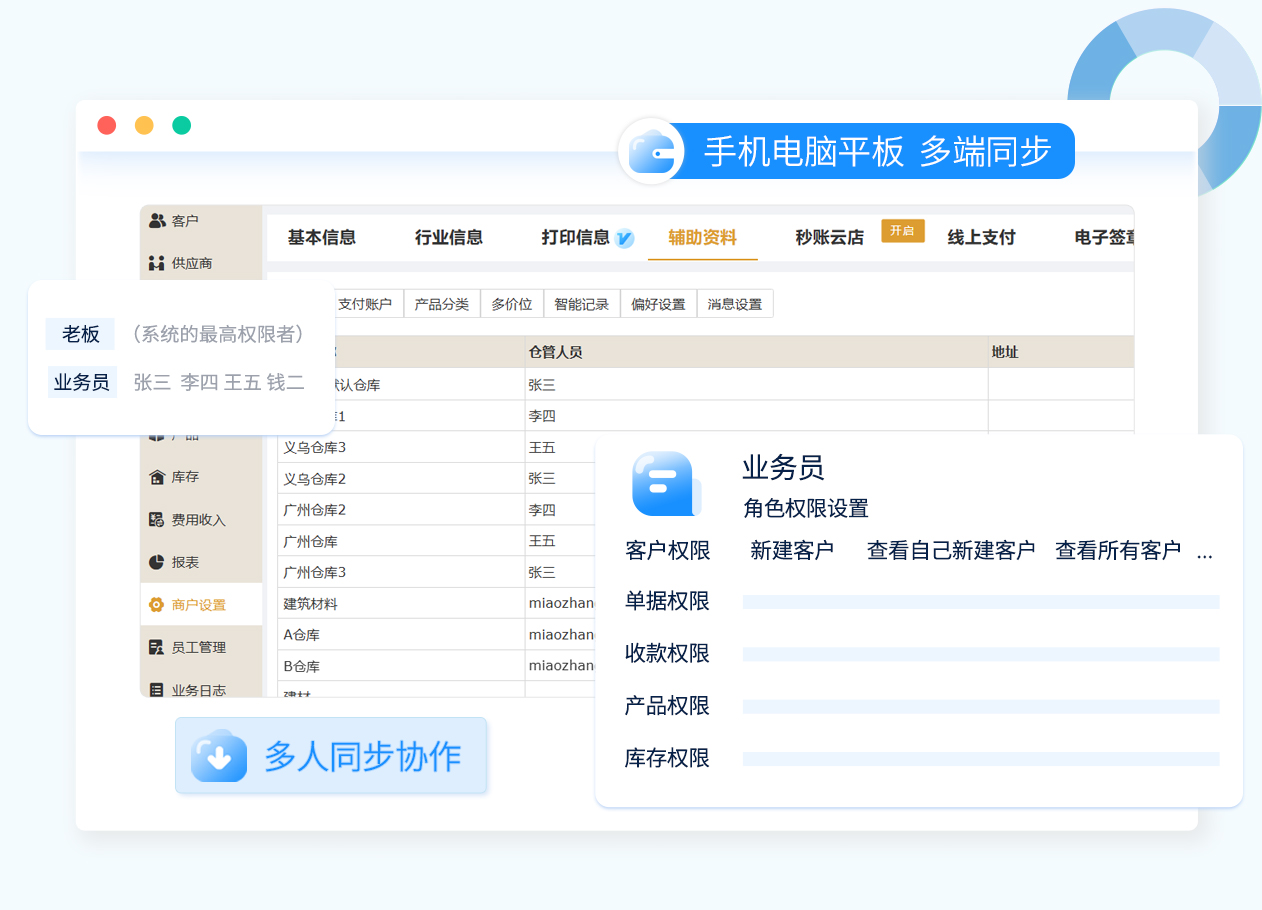This screenshot has height=910, width=1262.
Task: Open 供应商 via its sidebar icon
Action: coord(157,264)
